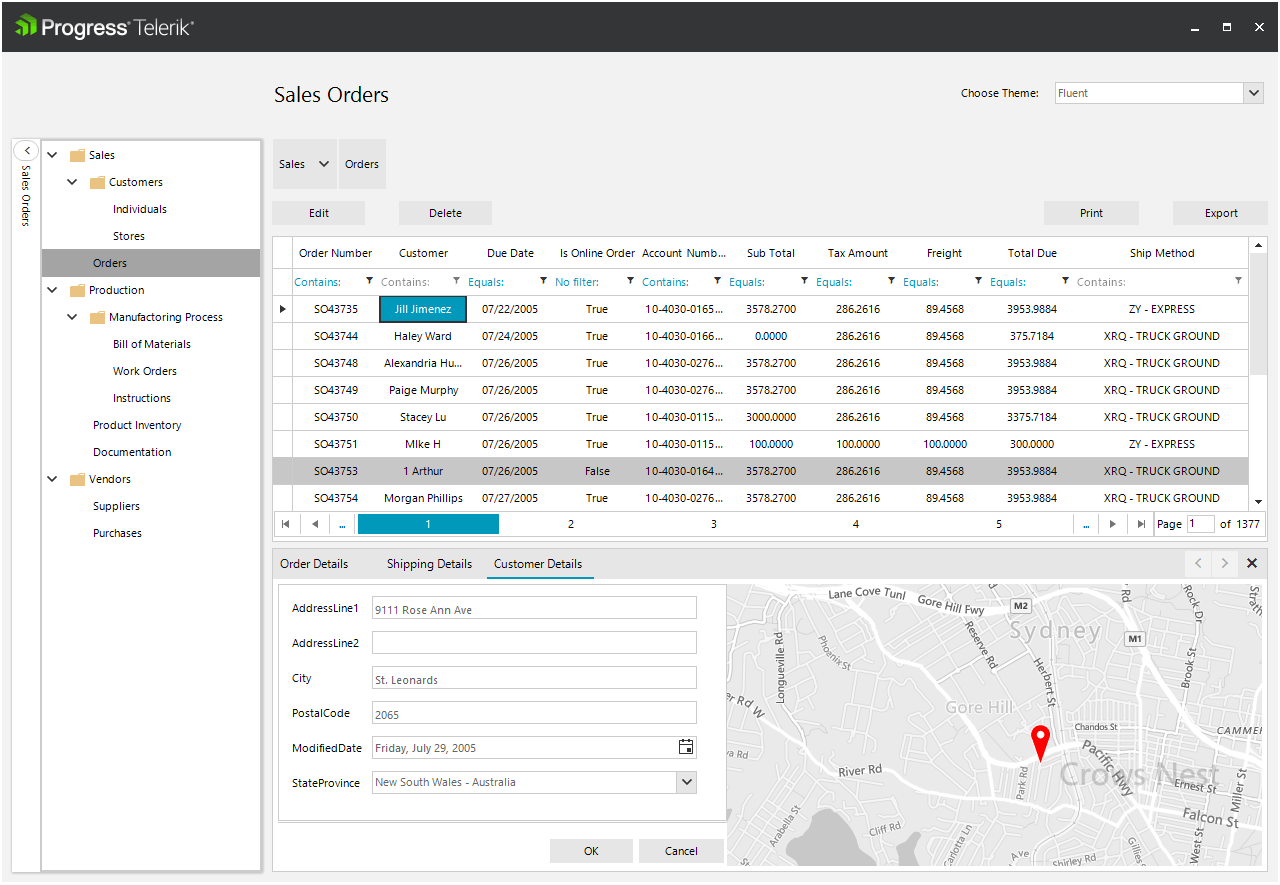Collapse the Manufacturing Process folder
This screenshot has height=885, width=1280.
pyautogui.click(x=71, y=316)
